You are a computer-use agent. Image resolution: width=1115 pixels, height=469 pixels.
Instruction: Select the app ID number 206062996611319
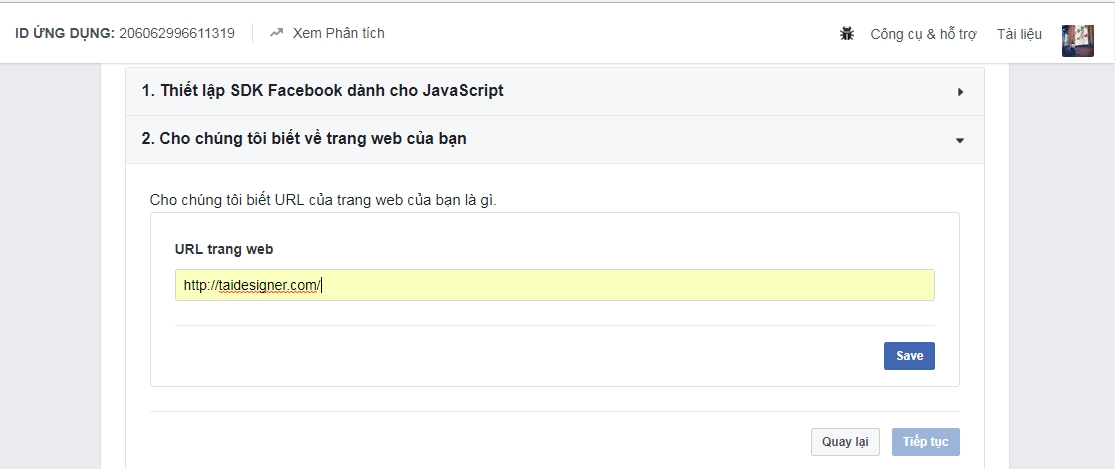(x=177, y=33)
